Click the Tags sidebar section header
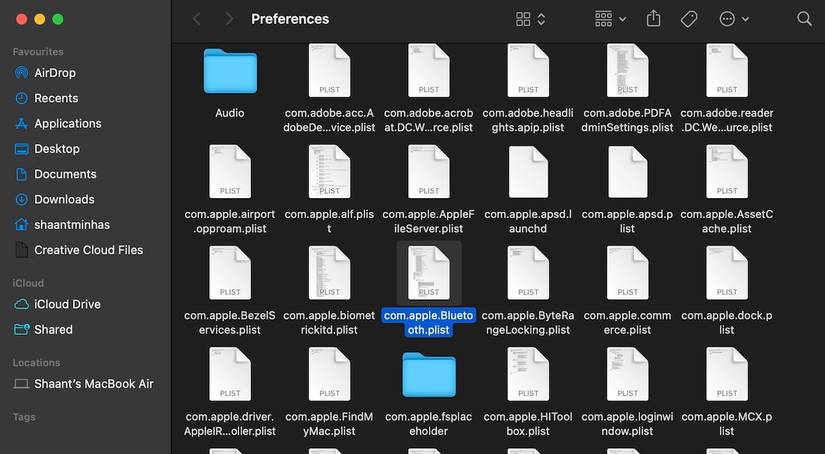This screenshot has height=454, width=825. point(24,417)
